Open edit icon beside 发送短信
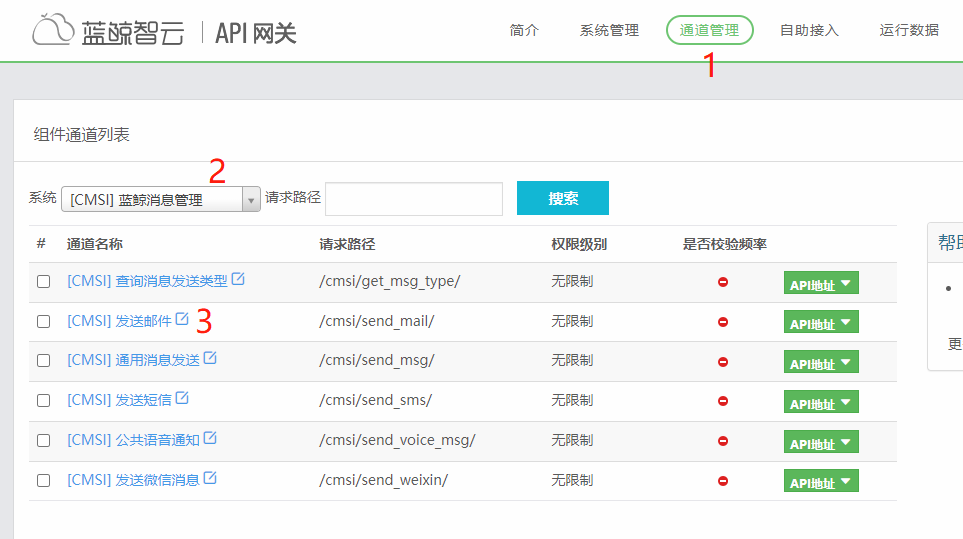Viewport: 963px width, 539px height. (x=182, y=398)
